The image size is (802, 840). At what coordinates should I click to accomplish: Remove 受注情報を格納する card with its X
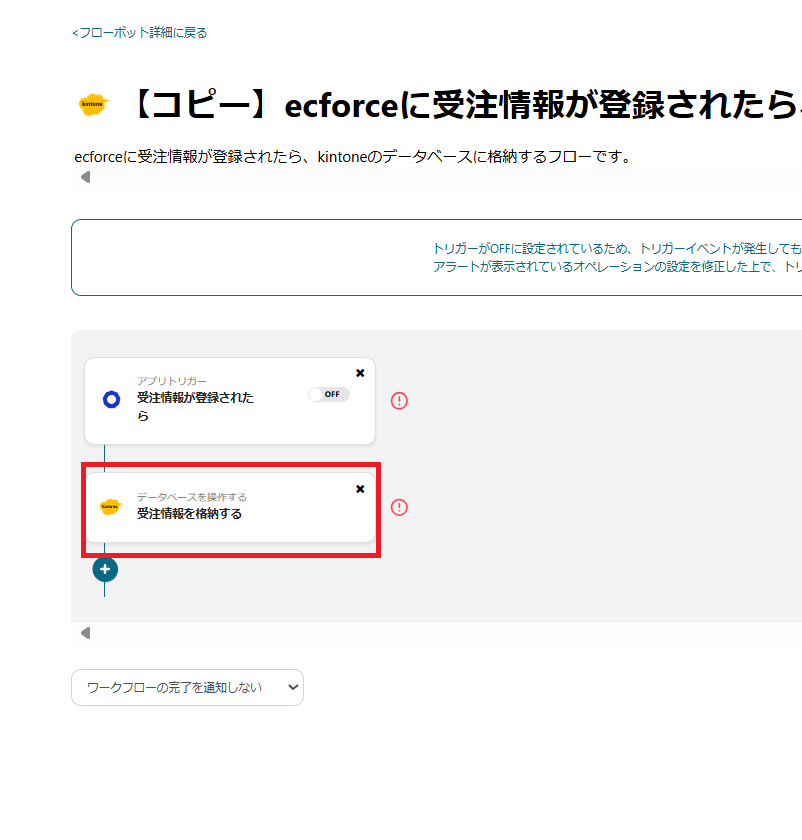360,489
